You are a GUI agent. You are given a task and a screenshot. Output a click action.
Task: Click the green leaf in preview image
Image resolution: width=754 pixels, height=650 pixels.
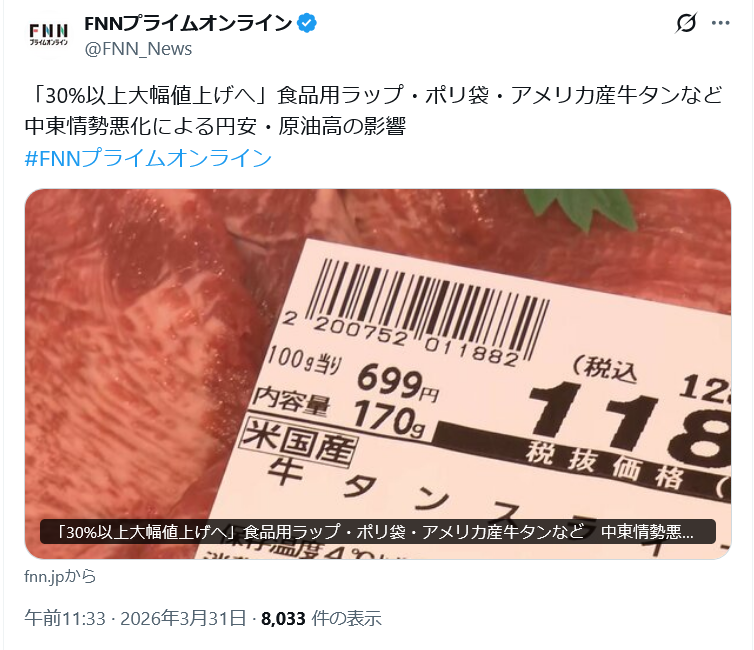coord(583,210)
